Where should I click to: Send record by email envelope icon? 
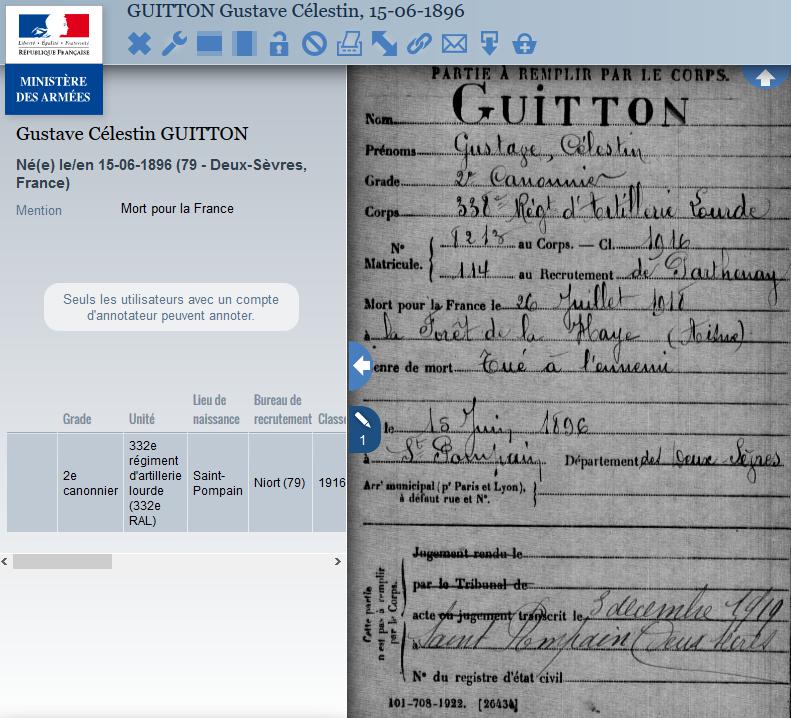pos(455,43)
